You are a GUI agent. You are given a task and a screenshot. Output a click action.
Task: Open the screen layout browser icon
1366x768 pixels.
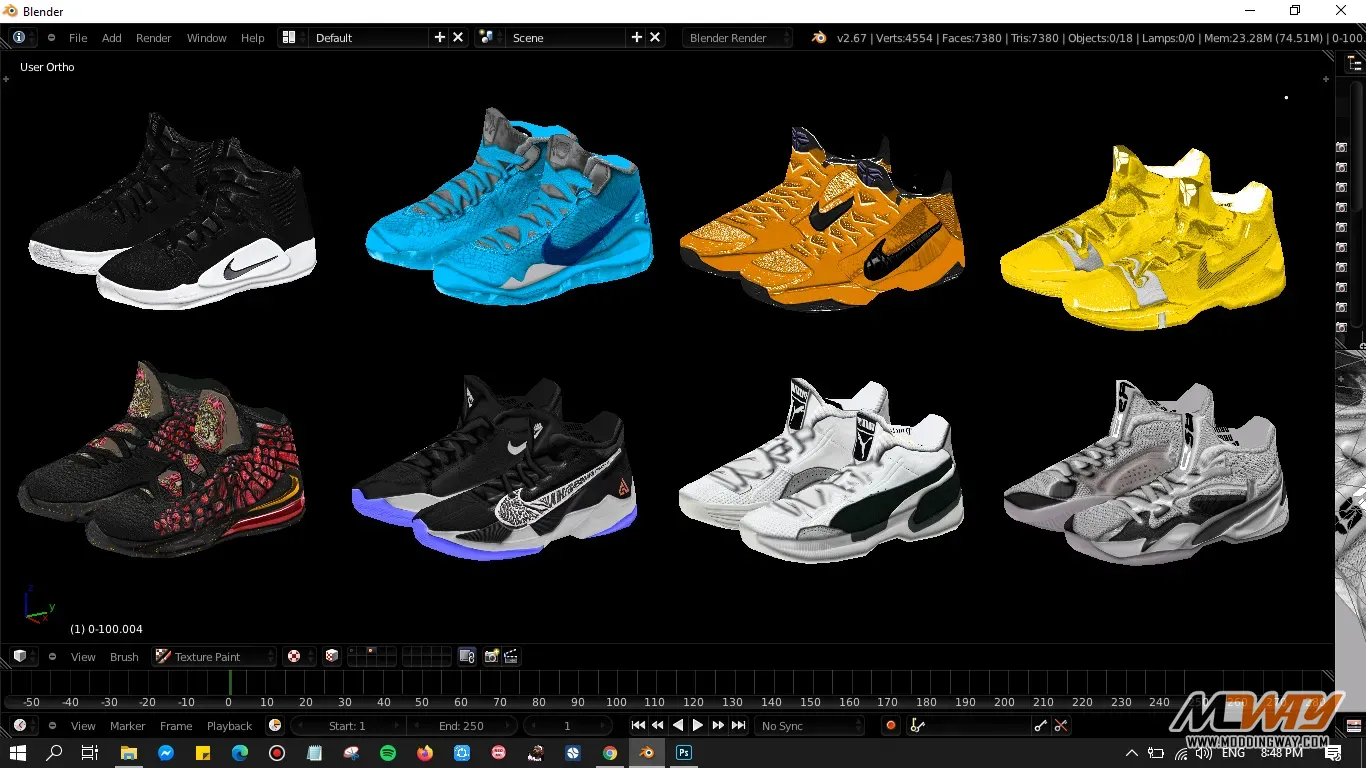[x=289, y=38]
